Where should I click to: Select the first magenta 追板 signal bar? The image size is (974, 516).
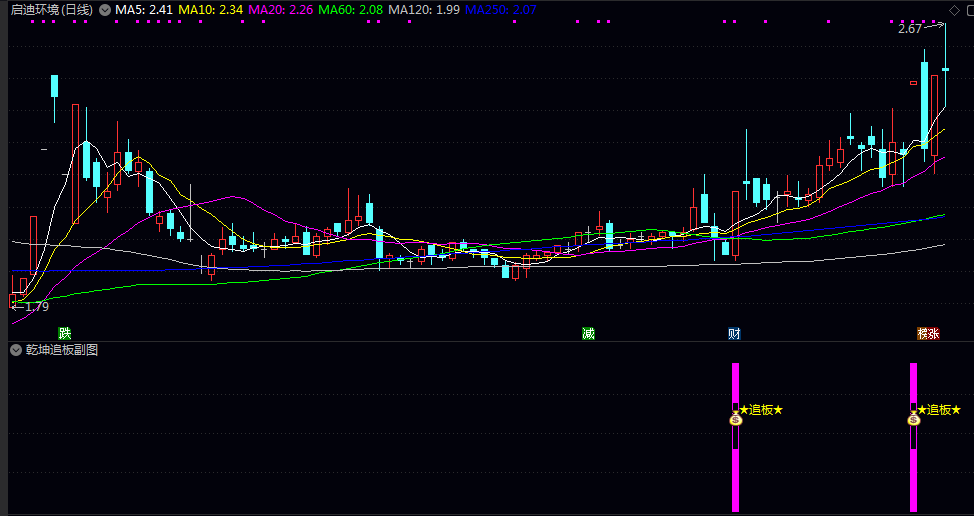tap(735, 437)
